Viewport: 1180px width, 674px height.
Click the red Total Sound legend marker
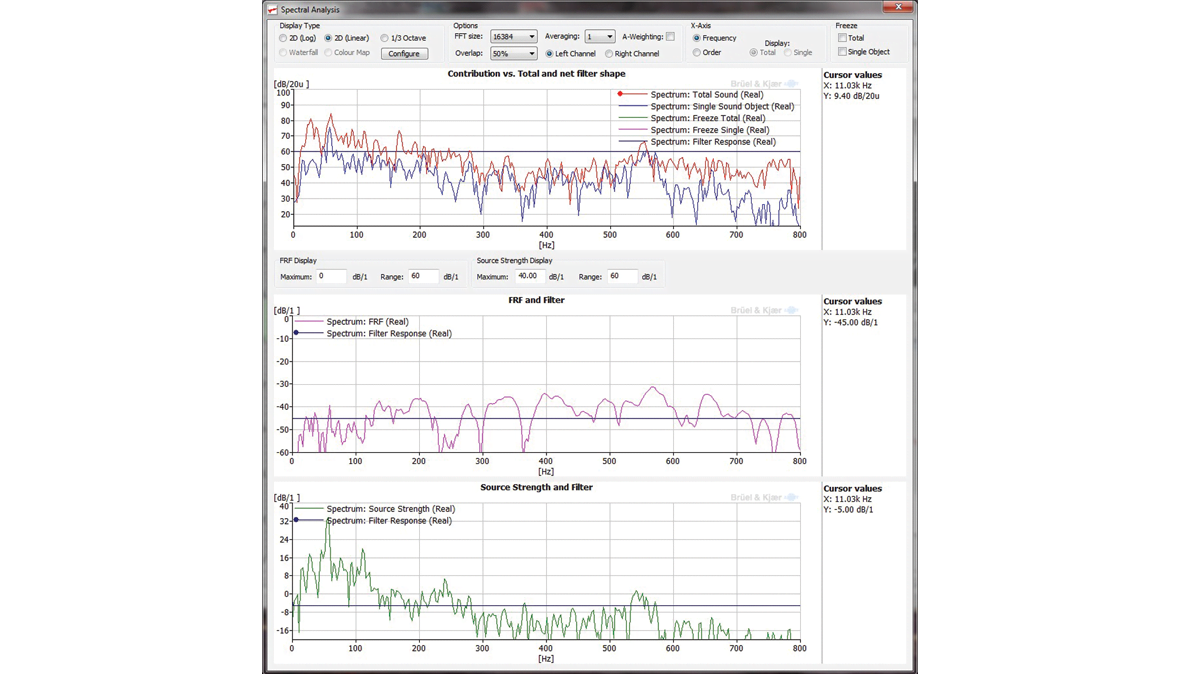620,94
